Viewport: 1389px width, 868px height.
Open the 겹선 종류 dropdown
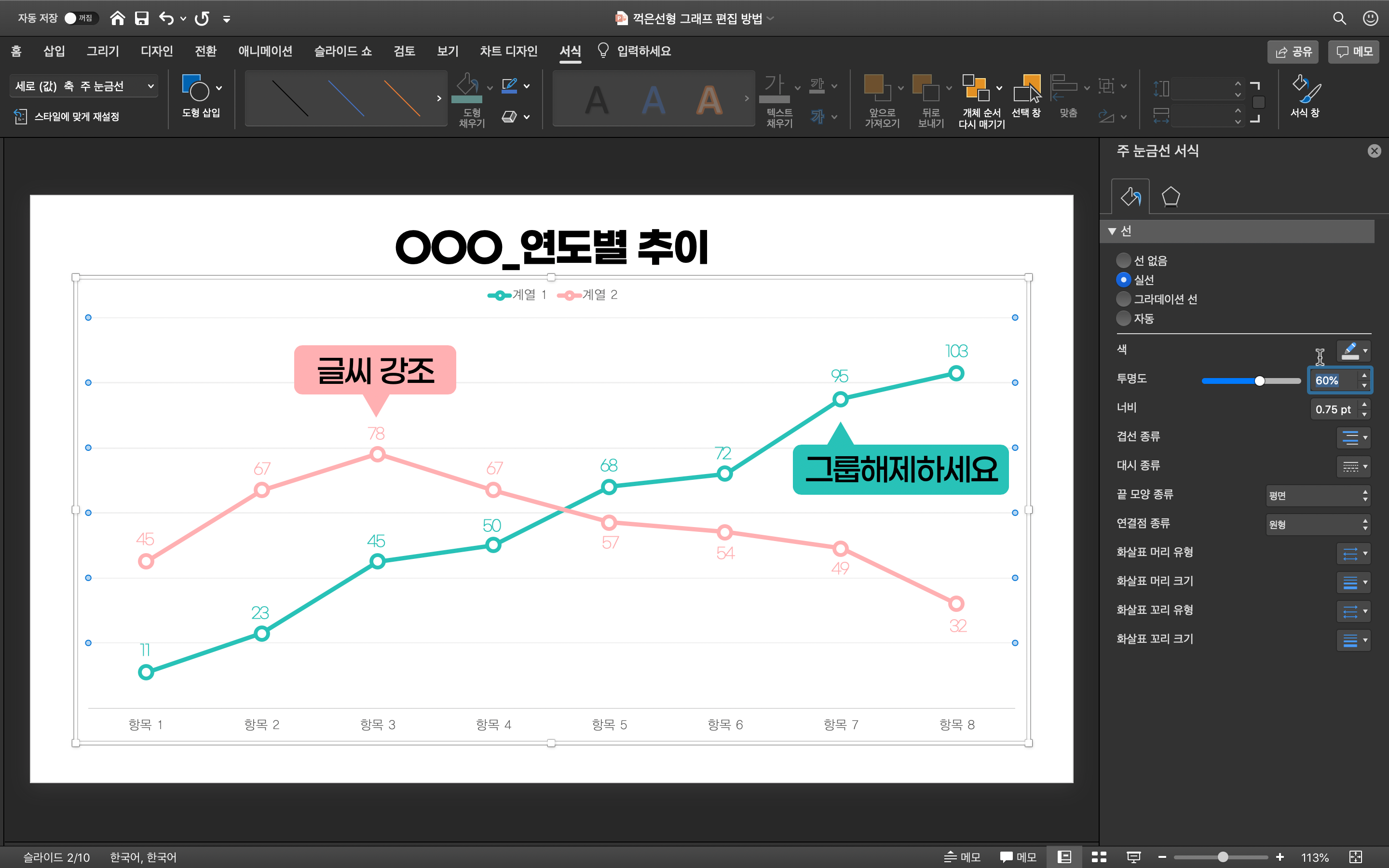pos(1353,437)
